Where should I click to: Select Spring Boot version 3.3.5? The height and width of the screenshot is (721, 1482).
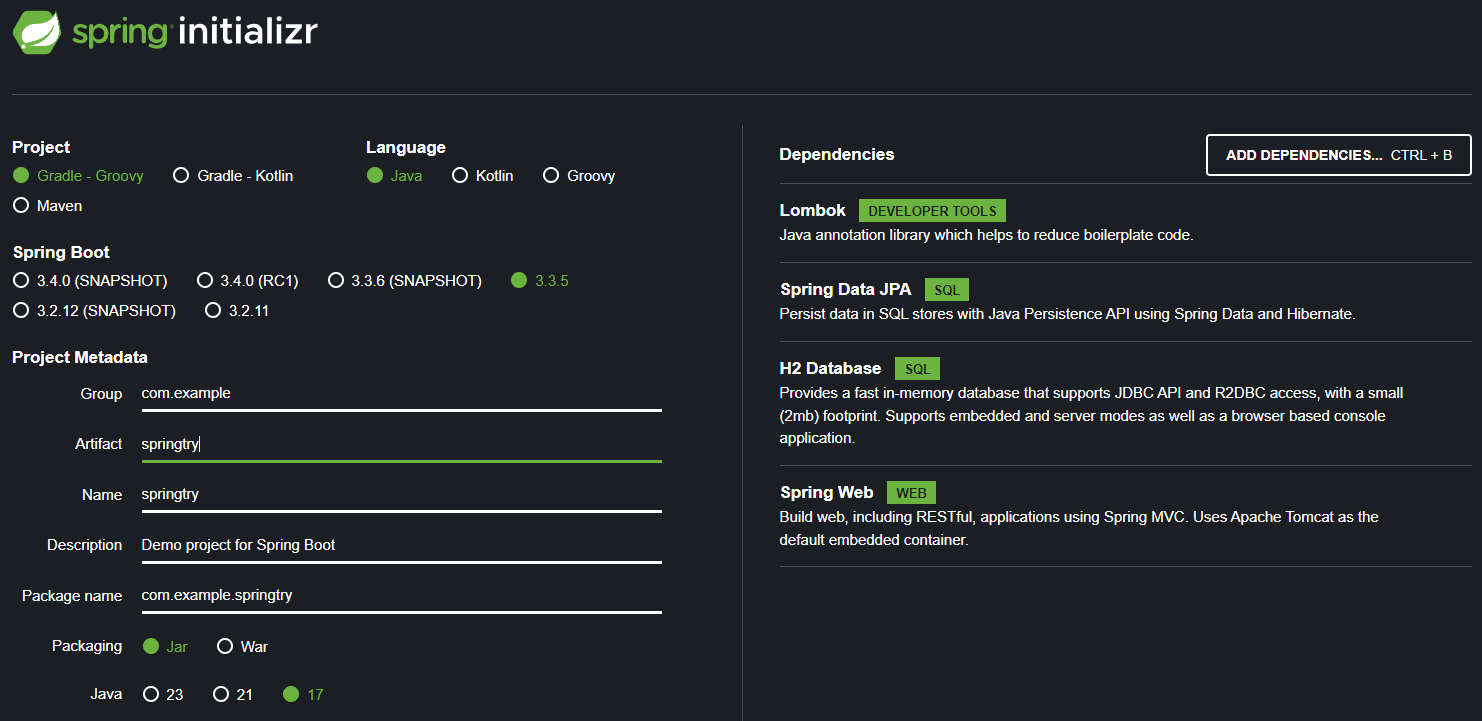tap(539, 281)
